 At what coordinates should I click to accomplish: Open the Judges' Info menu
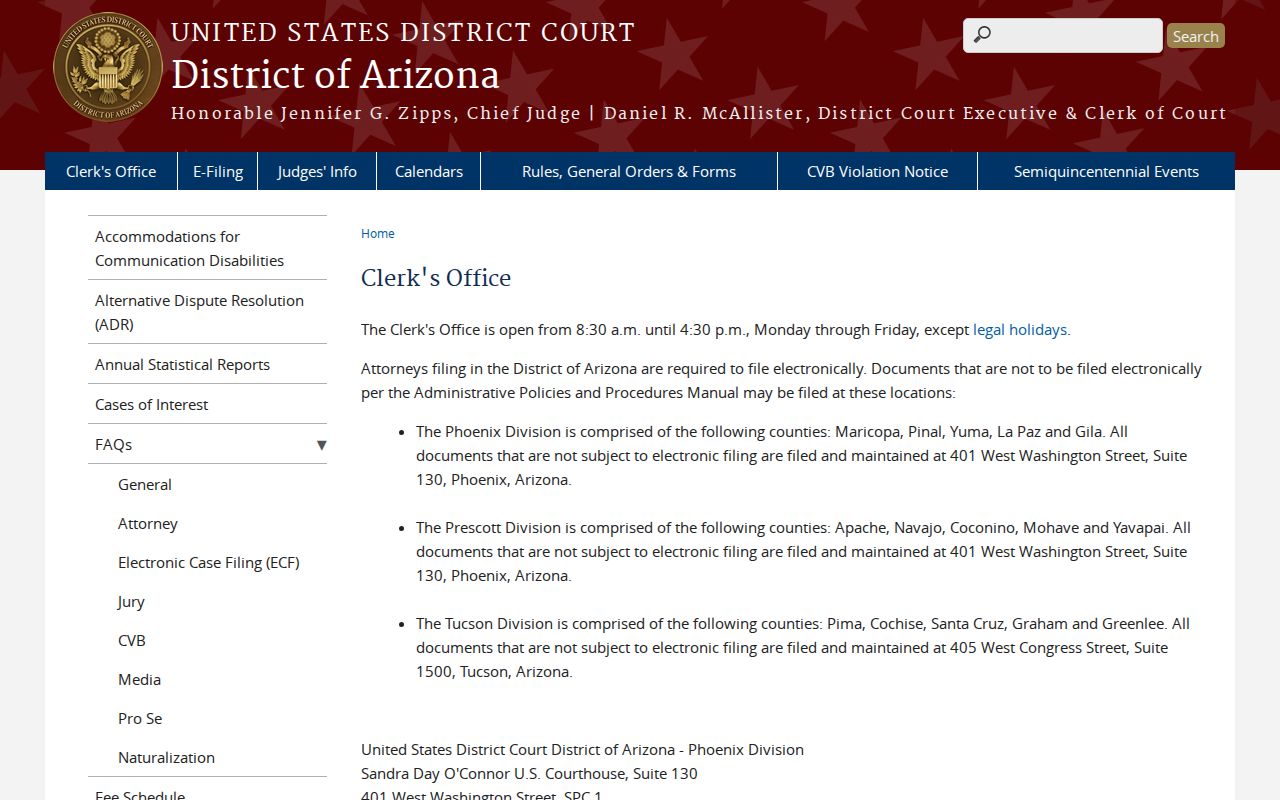pos(317,171)
